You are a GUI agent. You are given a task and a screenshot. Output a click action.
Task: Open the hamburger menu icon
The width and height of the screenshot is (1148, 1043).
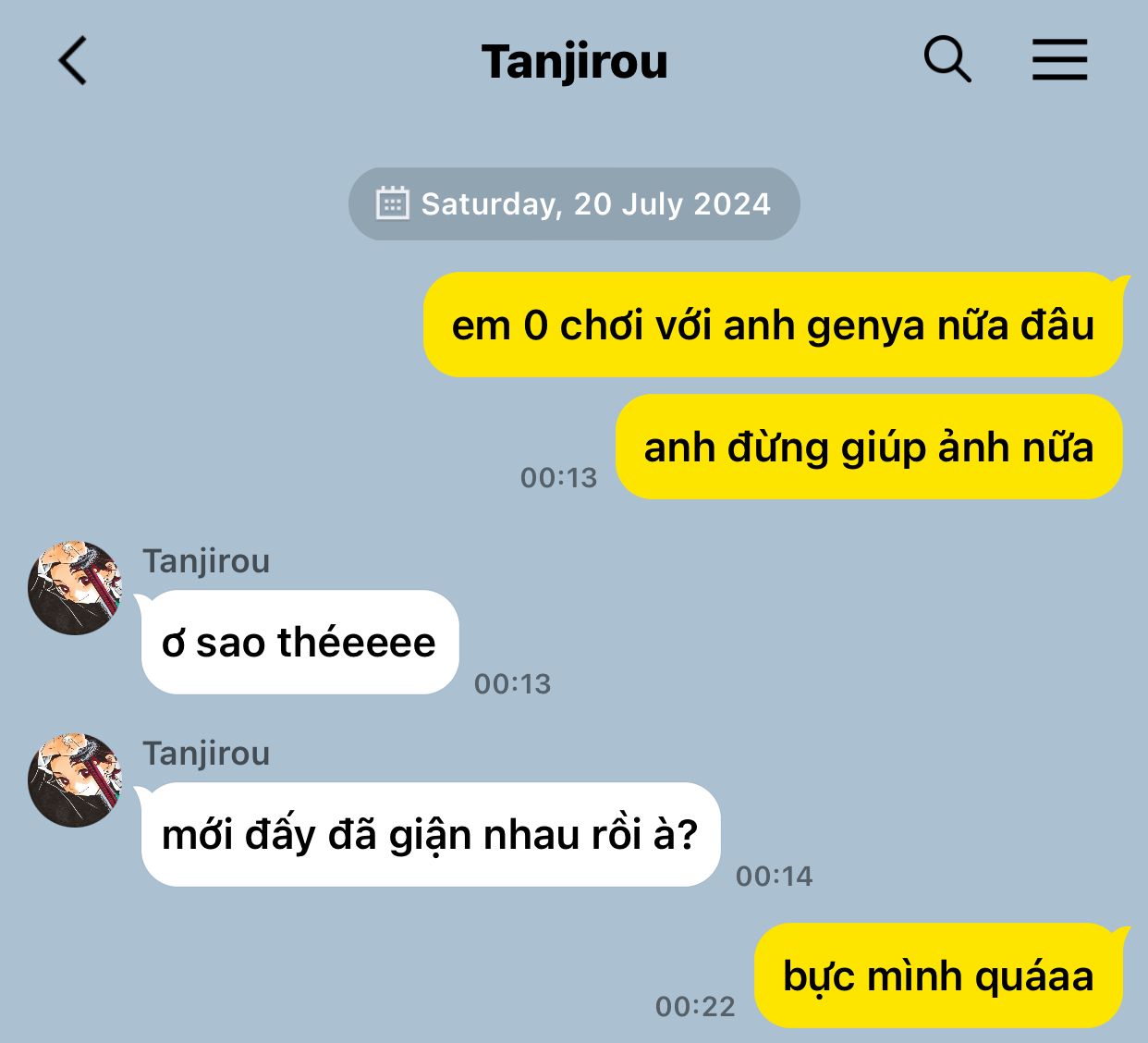pyautogui.click(x=1059, y=60)
